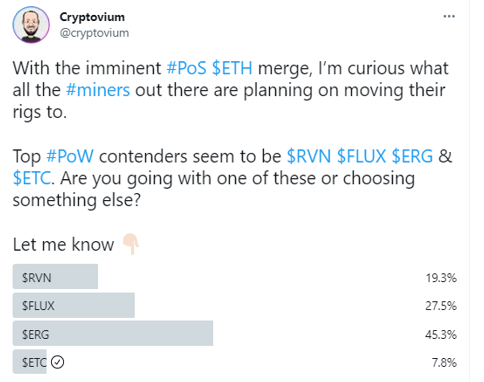
Task: Open the #miners hashtag
Action: 98,90
